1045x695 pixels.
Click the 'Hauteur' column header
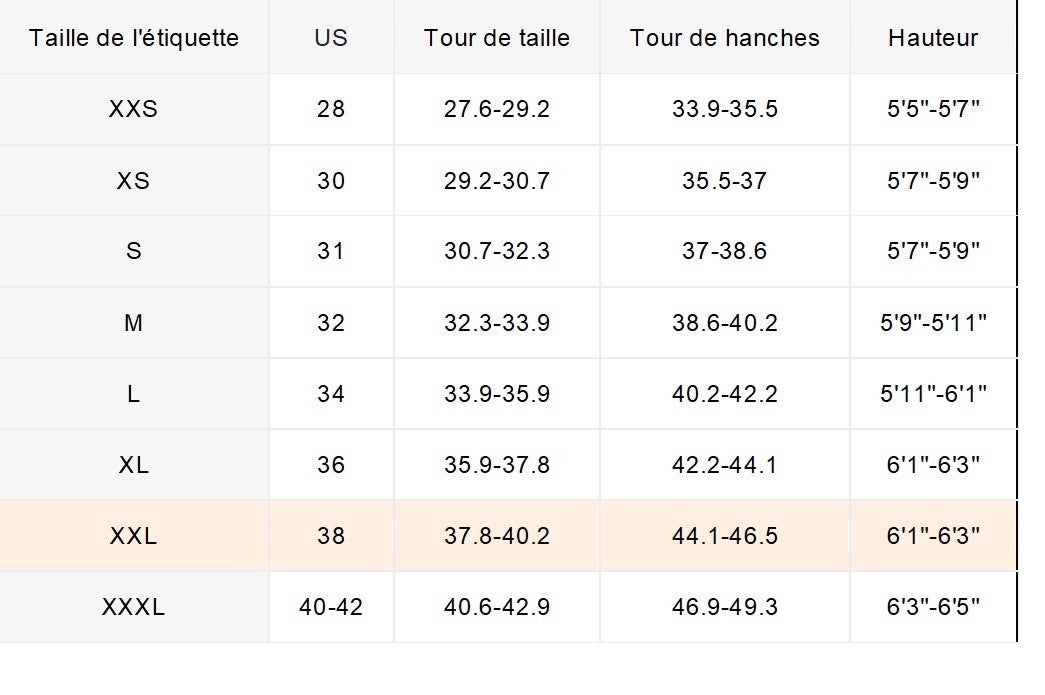coord(933,38)
